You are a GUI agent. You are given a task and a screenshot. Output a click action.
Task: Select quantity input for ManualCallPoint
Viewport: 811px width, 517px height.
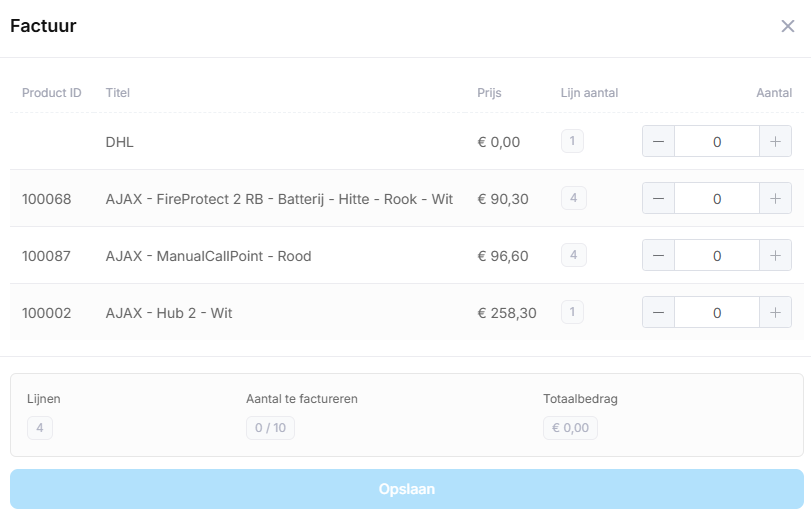[716, 256]
